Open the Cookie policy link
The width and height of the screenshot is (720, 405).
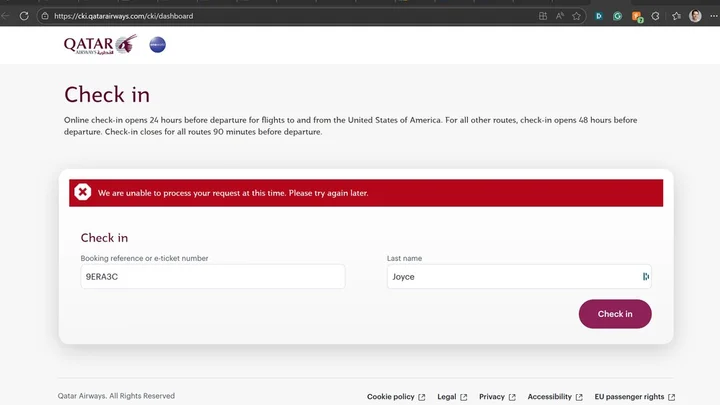[391, 397]
